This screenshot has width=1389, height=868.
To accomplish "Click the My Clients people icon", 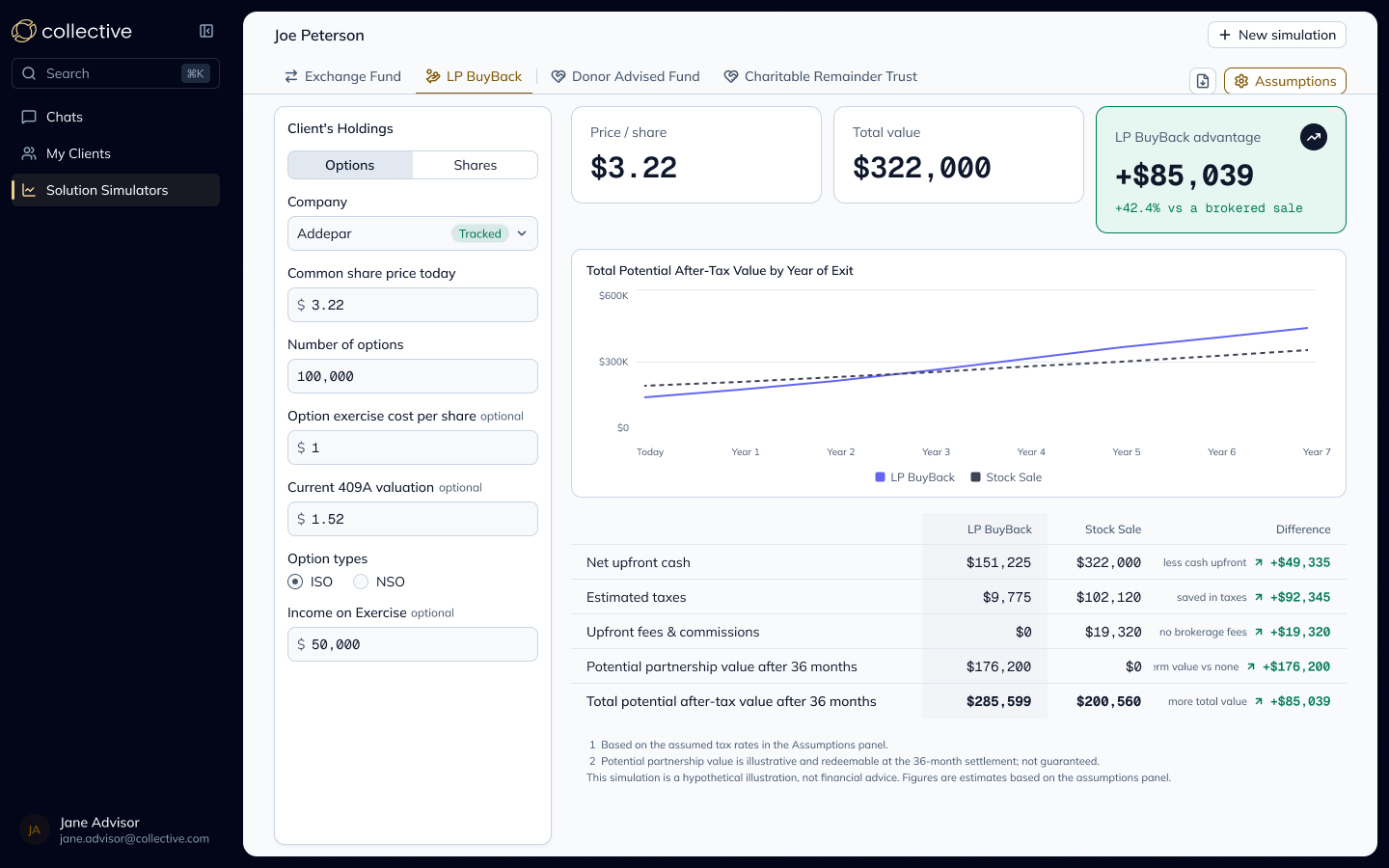I will (29, 153).
